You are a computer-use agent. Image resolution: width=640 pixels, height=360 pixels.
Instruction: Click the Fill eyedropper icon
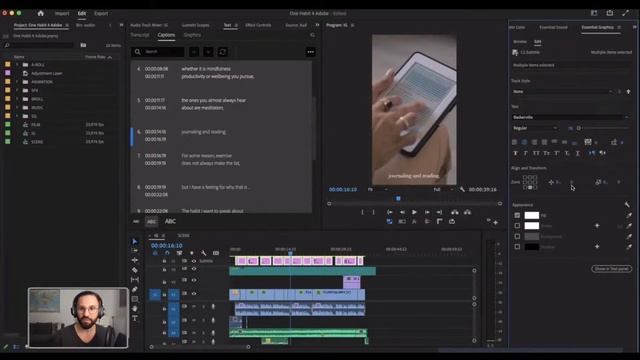629,215
